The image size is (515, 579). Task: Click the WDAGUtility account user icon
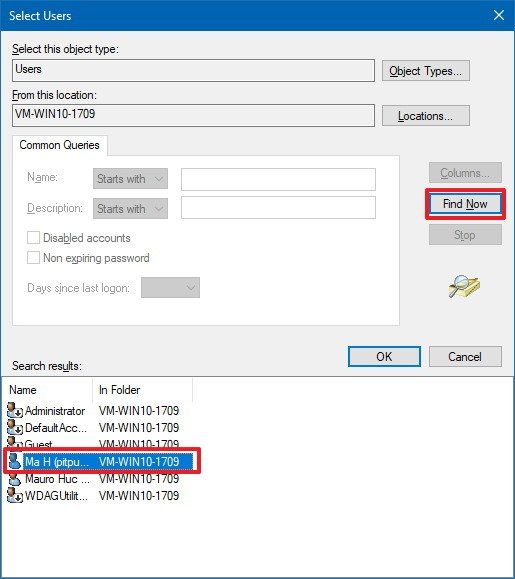pyautogui.click(x=15, y=496)
